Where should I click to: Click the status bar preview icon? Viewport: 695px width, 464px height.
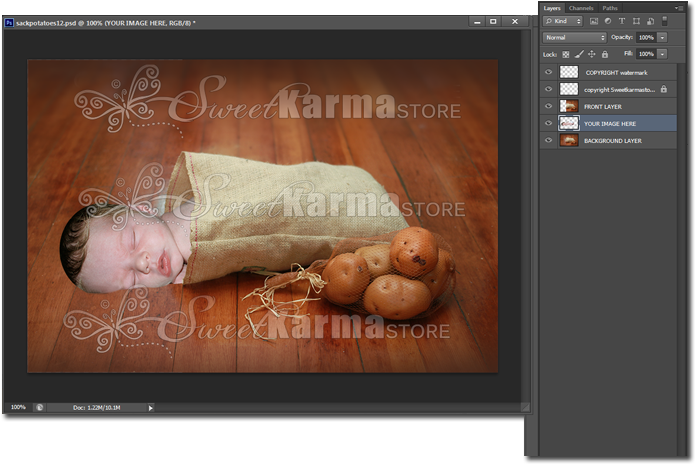[x=39, y=407]
